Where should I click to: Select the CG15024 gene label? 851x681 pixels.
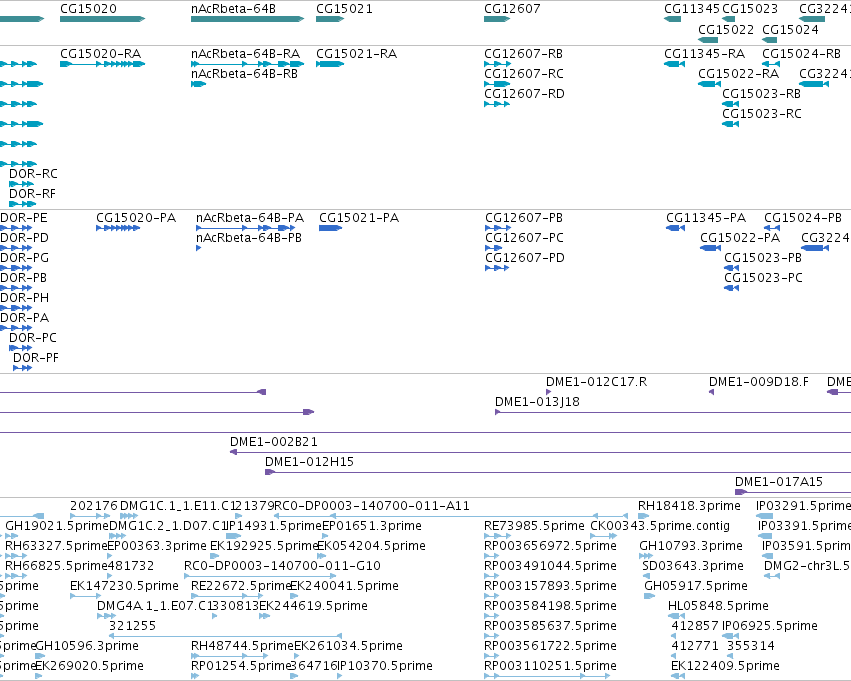pyautogui.click(x=790, y=29)
